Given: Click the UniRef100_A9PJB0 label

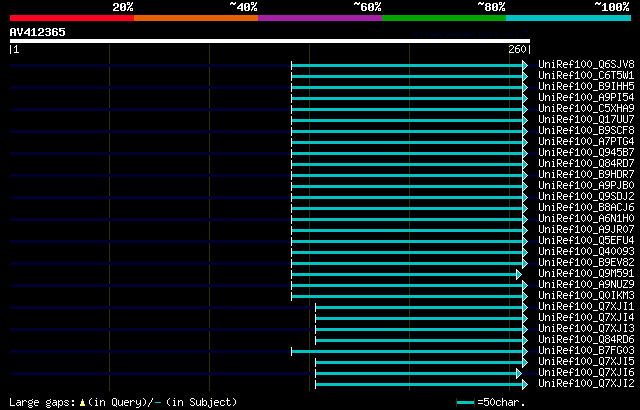Looking at the screenshot, I should click(x=586, y=186).
